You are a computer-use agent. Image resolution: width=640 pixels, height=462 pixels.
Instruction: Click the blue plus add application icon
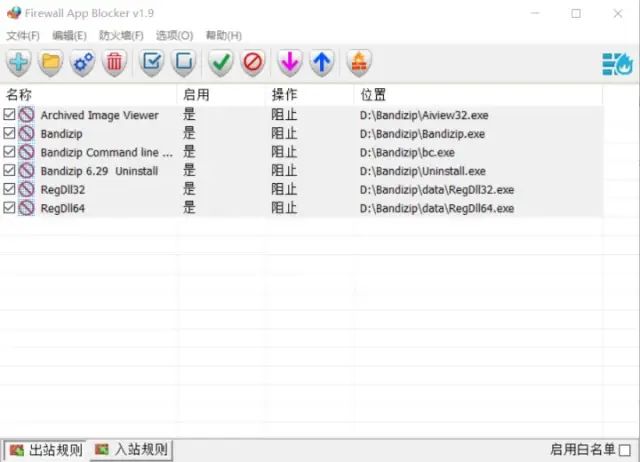[x=19, y=63]
